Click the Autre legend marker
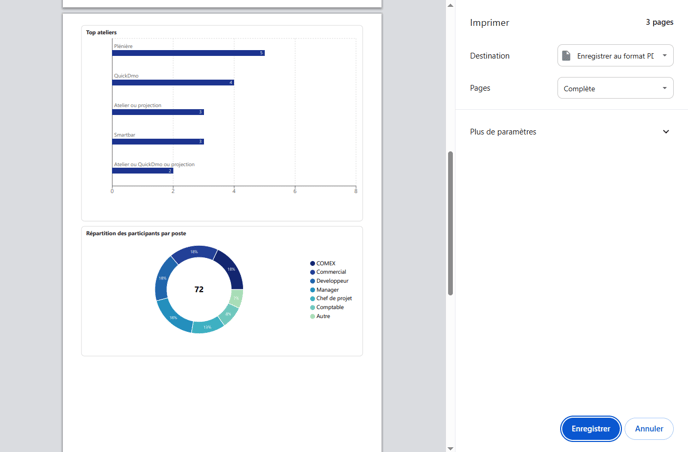688x452 pixels. [312, 316]
